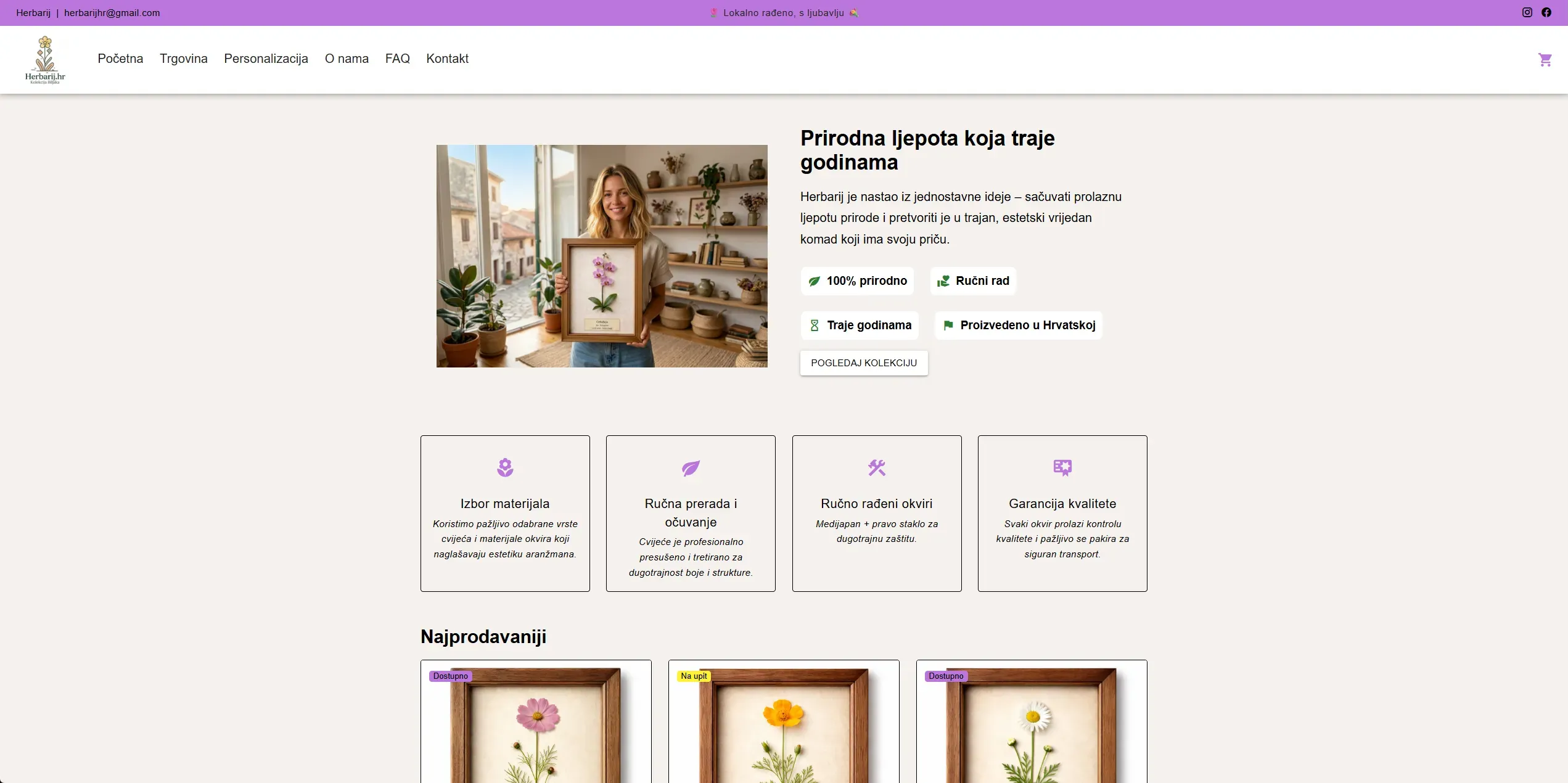Image resolution: width=1568 pixels, height=783 pixels.
Task: Open the Instagram icon in top bar
Action: click(1527, 12)
